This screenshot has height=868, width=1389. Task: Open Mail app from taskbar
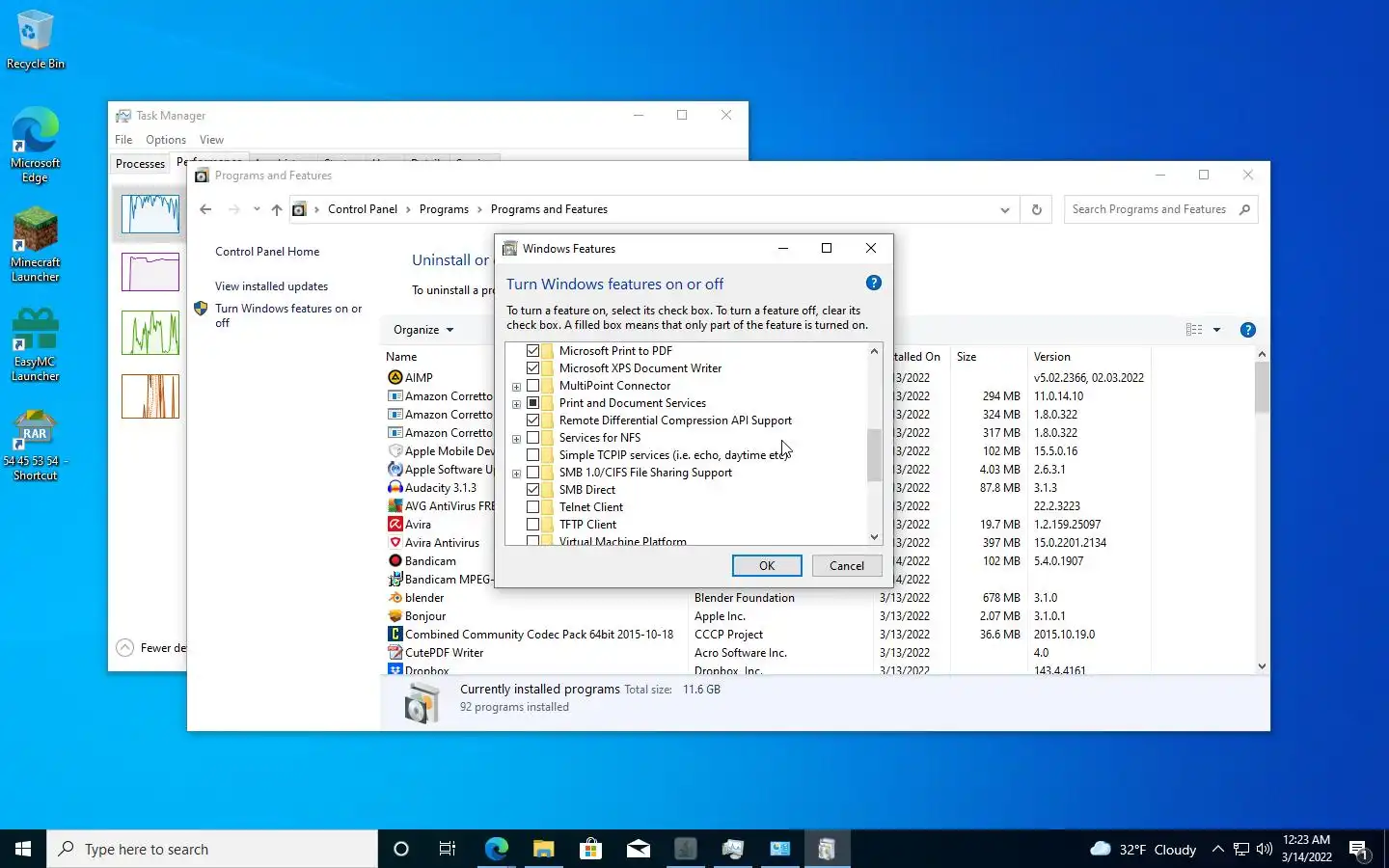click(638, 849)
